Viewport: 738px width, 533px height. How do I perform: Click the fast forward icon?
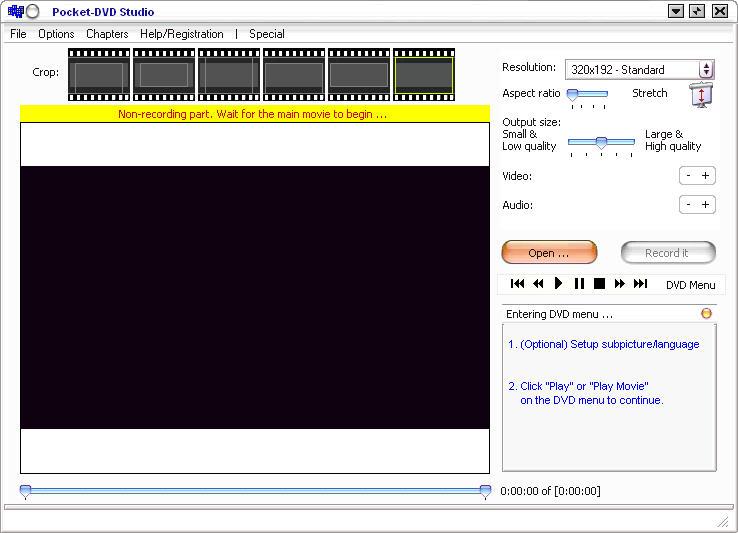(x=620, y=284)
